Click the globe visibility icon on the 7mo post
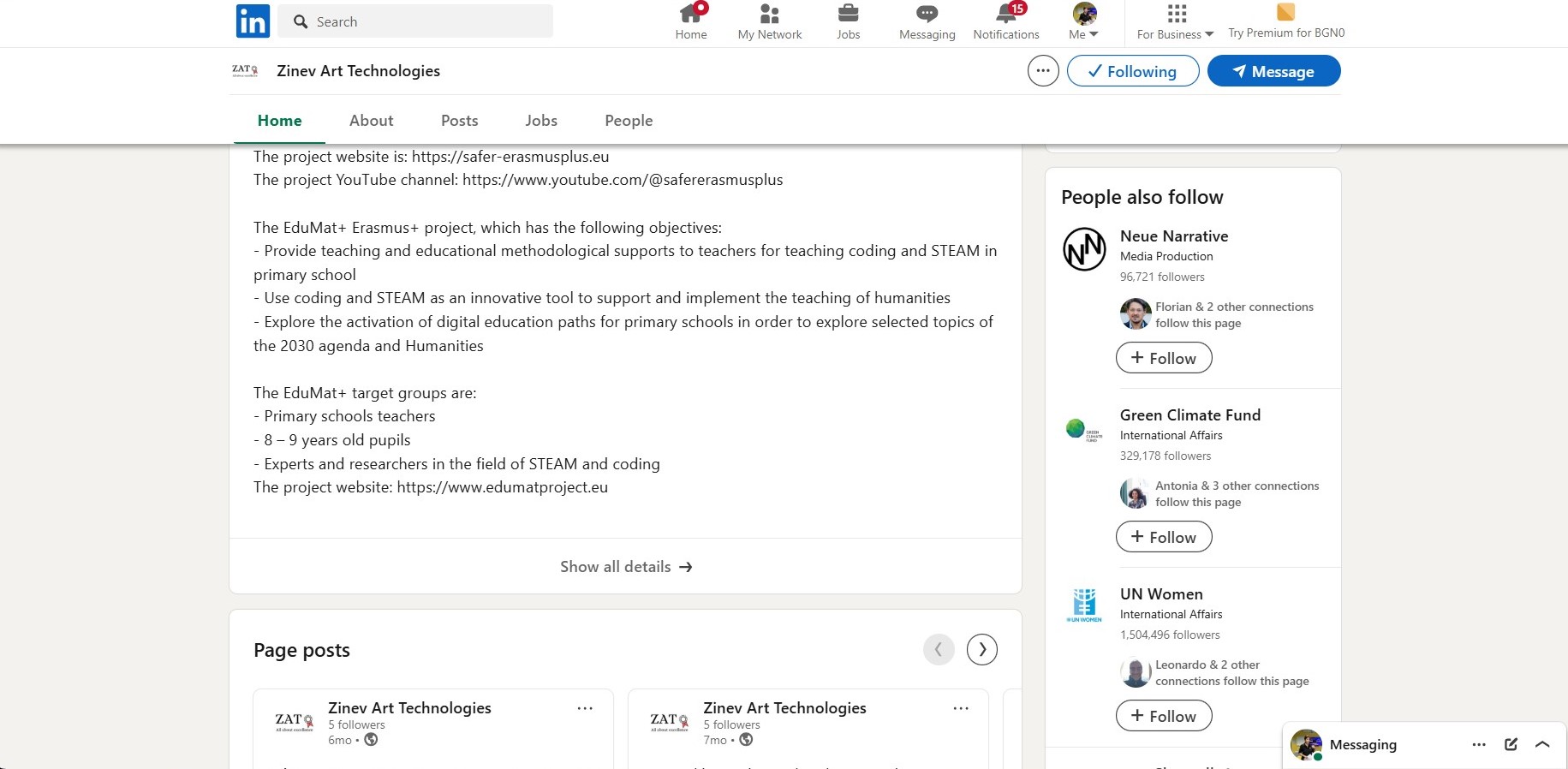Viewport: 1568px width, 769px height. 746,739
